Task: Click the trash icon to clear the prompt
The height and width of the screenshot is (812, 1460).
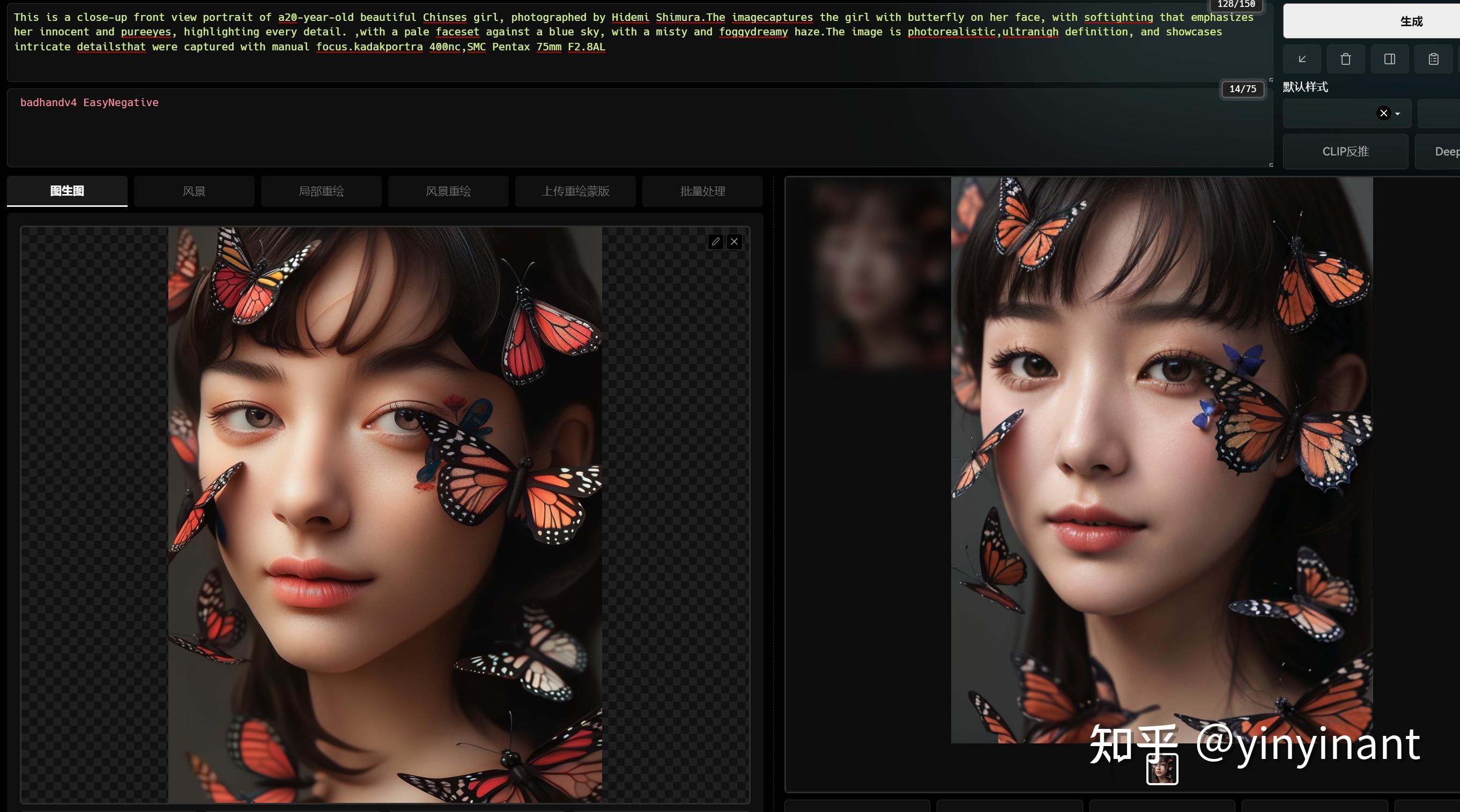Action: pos(1345,59)
